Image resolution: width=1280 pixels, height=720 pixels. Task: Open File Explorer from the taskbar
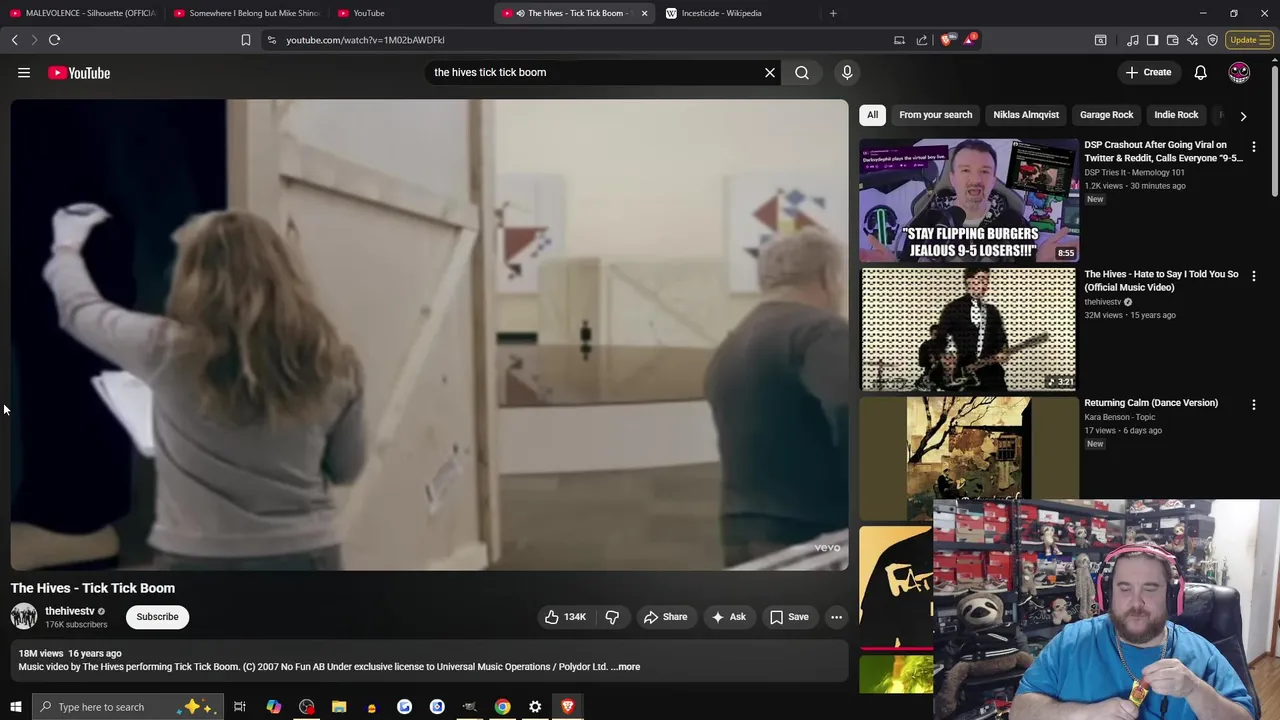click(339, 707)
